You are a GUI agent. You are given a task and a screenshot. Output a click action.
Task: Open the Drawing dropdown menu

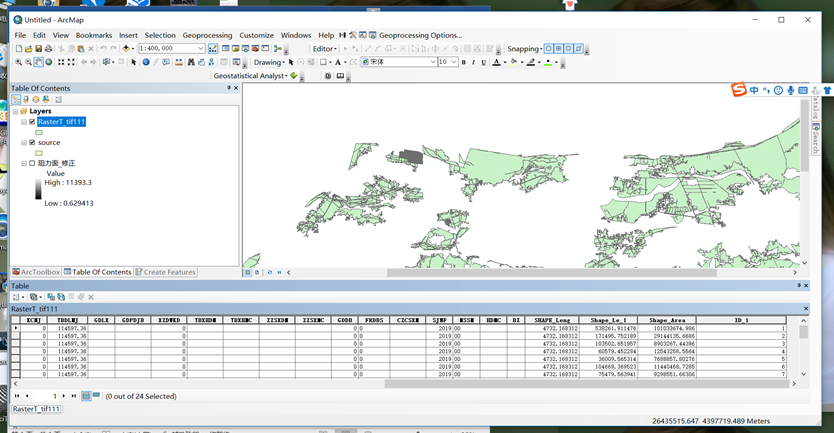(x=269, y=62)
